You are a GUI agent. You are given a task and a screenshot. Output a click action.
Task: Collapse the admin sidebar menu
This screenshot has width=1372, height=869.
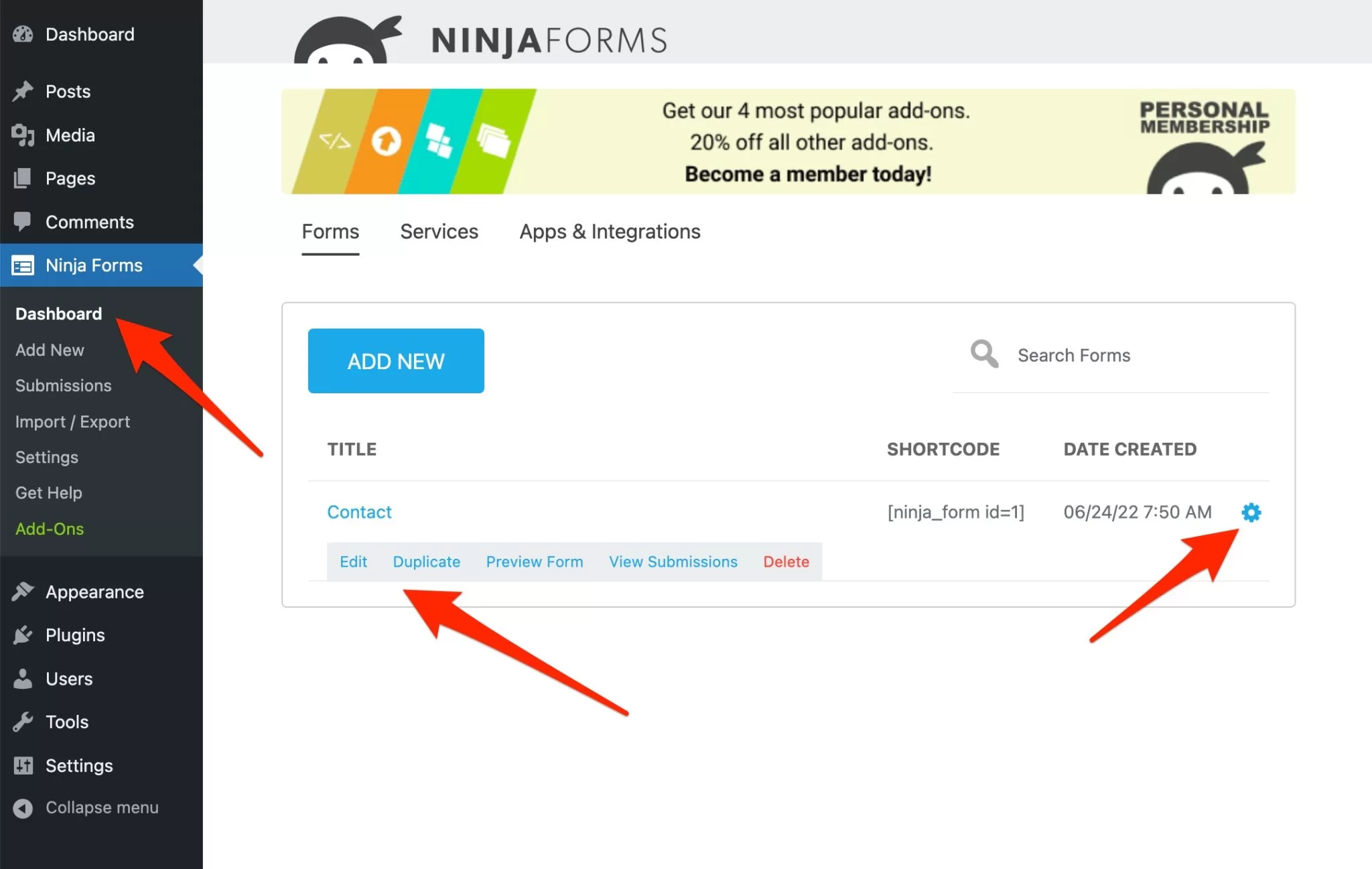pos(101,808)
